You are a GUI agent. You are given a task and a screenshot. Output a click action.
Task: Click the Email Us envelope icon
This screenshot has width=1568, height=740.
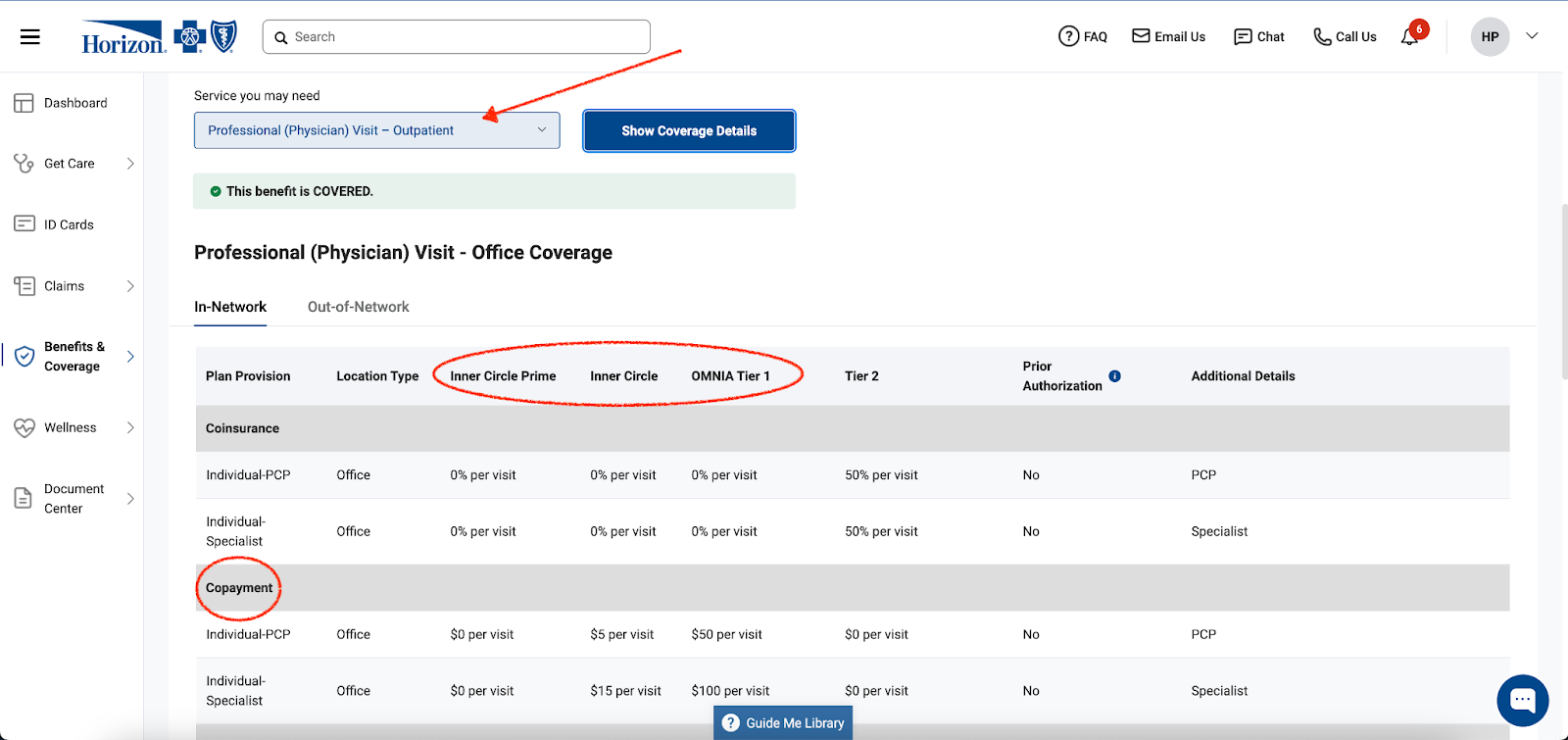[1141, 36]
